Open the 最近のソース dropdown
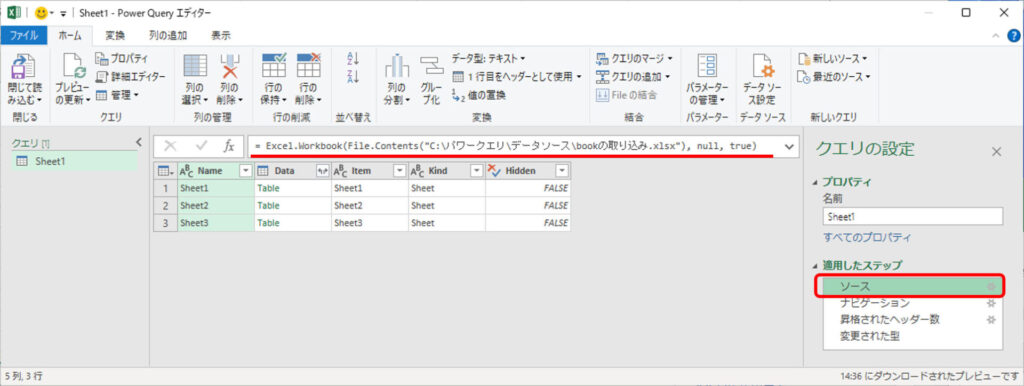Screen dimensions: 1024x386 tap(835, 76)
